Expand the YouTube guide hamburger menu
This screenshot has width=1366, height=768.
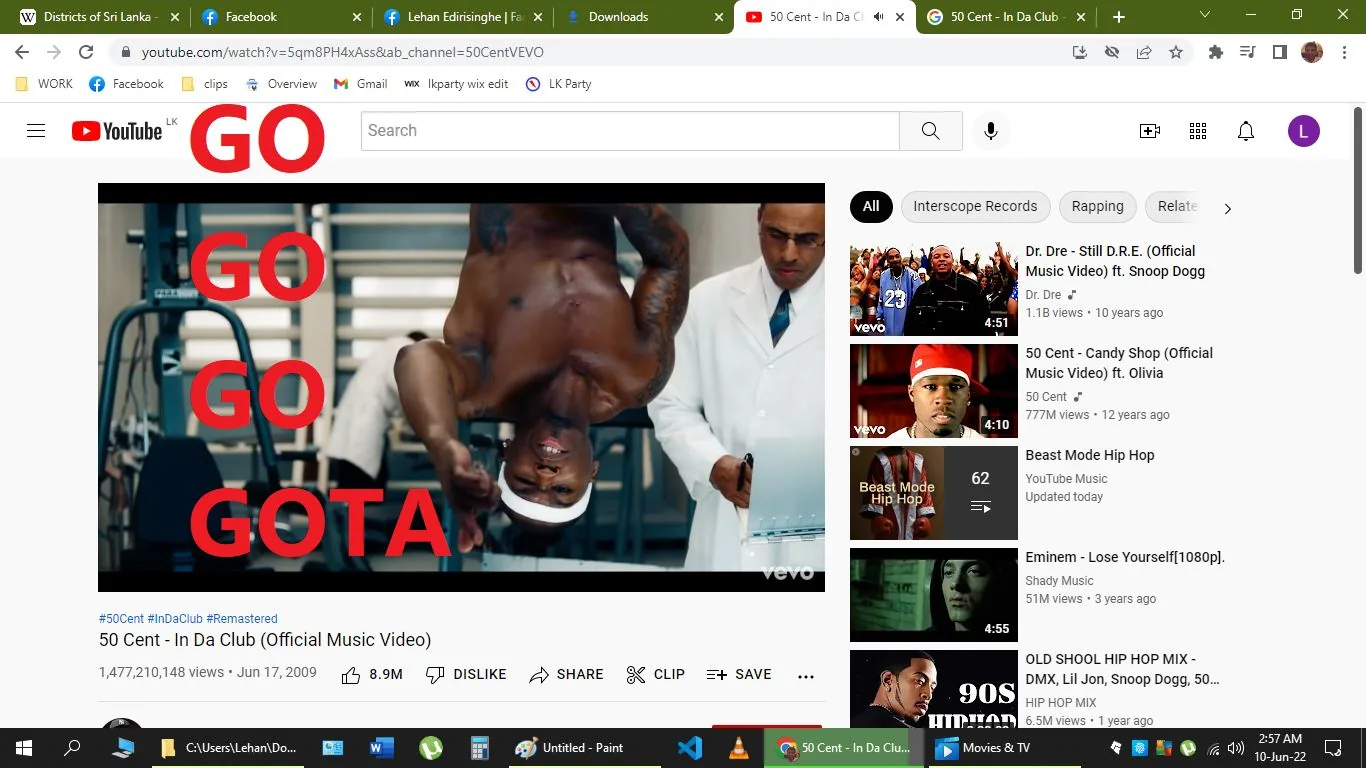[x=36, y=131]
